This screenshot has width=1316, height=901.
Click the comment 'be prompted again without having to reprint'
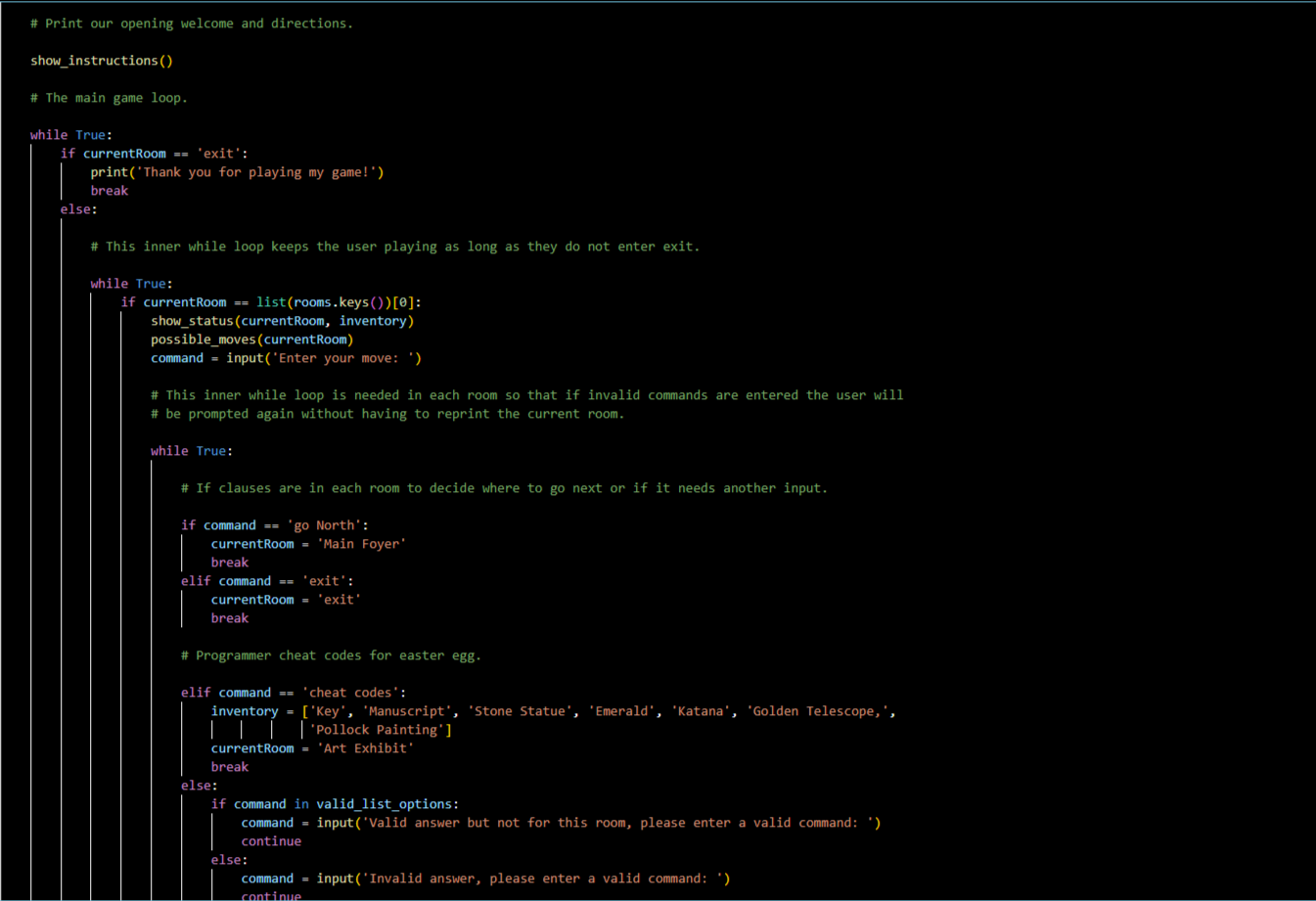pos(387,414)
